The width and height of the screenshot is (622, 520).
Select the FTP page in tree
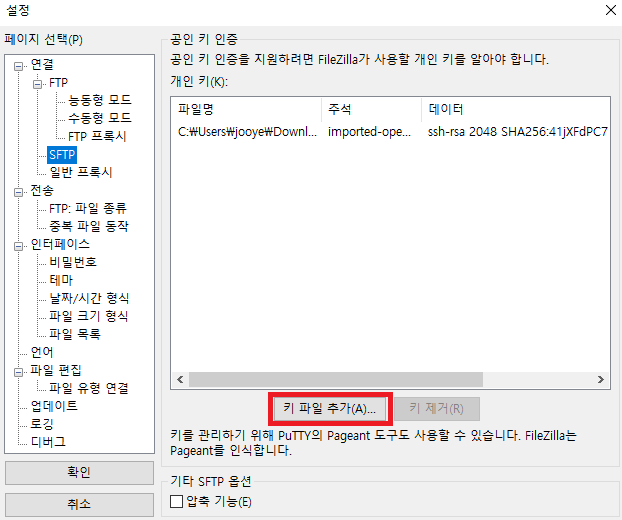(x=58, y=83)
